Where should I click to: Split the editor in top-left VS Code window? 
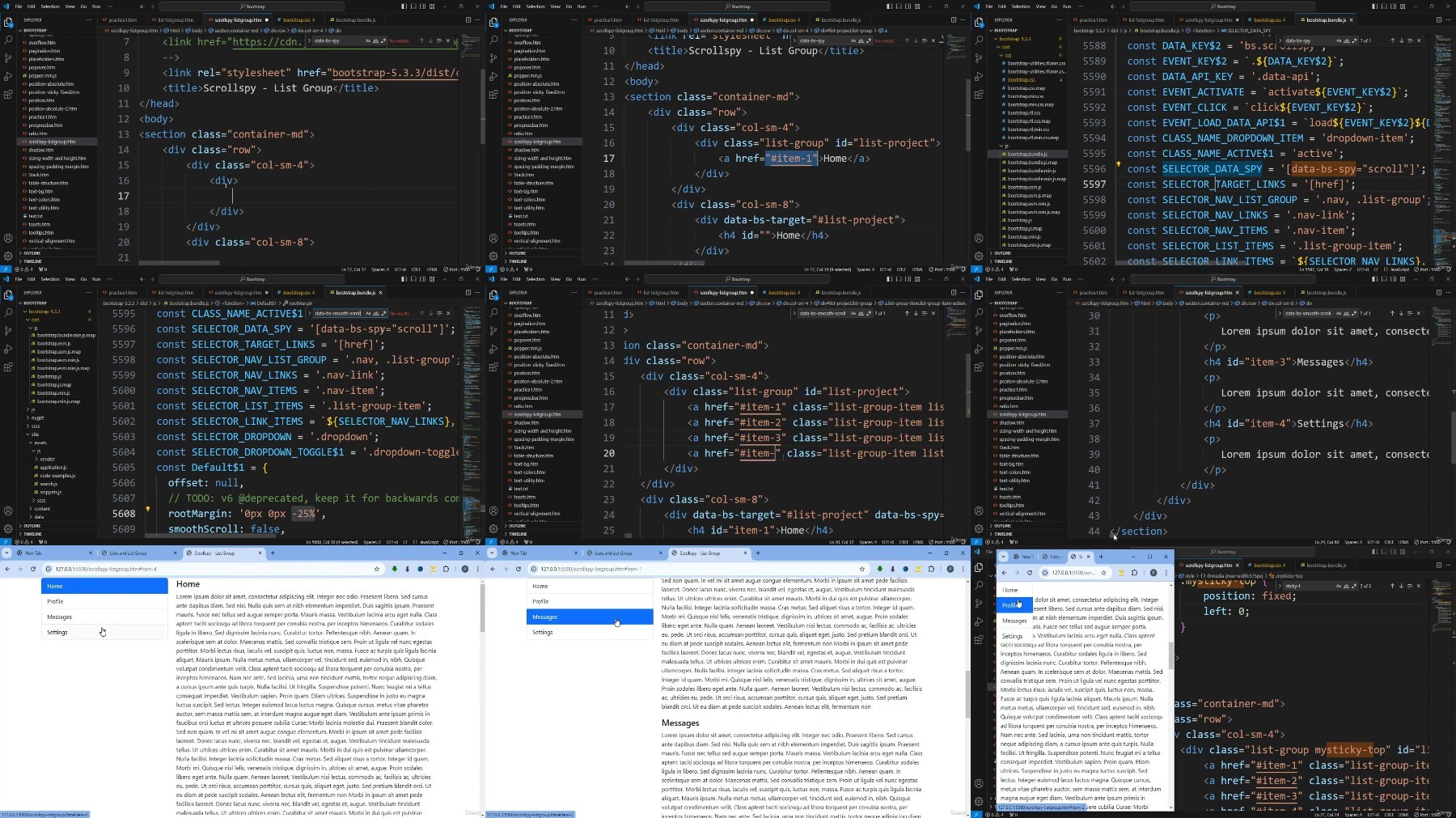point(468,19)
